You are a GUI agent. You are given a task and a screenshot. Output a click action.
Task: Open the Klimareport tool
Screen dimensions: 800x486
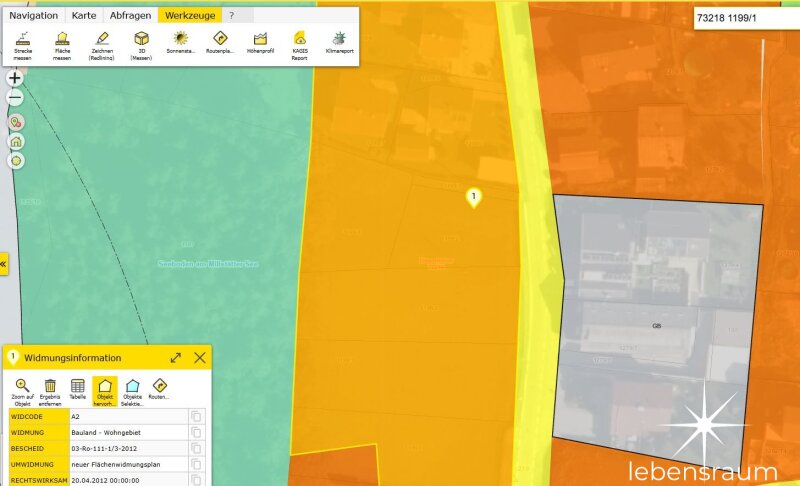[x=338, y=44]
